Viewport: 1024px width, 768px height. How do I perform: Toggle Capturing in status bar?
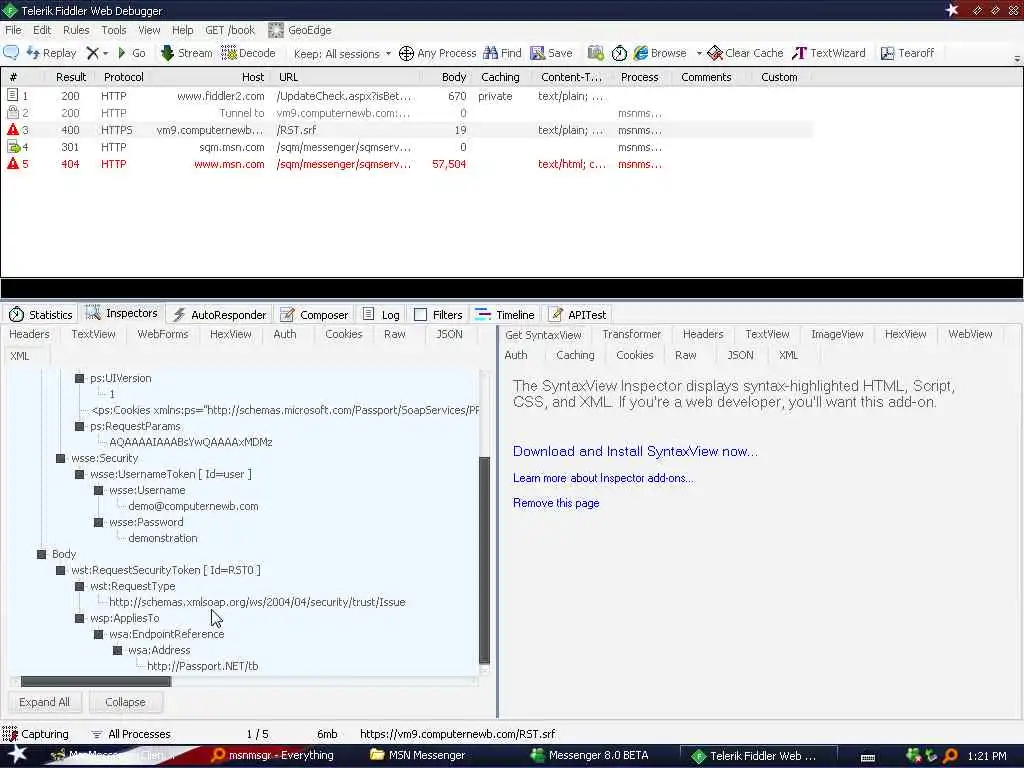click(x=35, y=734)
